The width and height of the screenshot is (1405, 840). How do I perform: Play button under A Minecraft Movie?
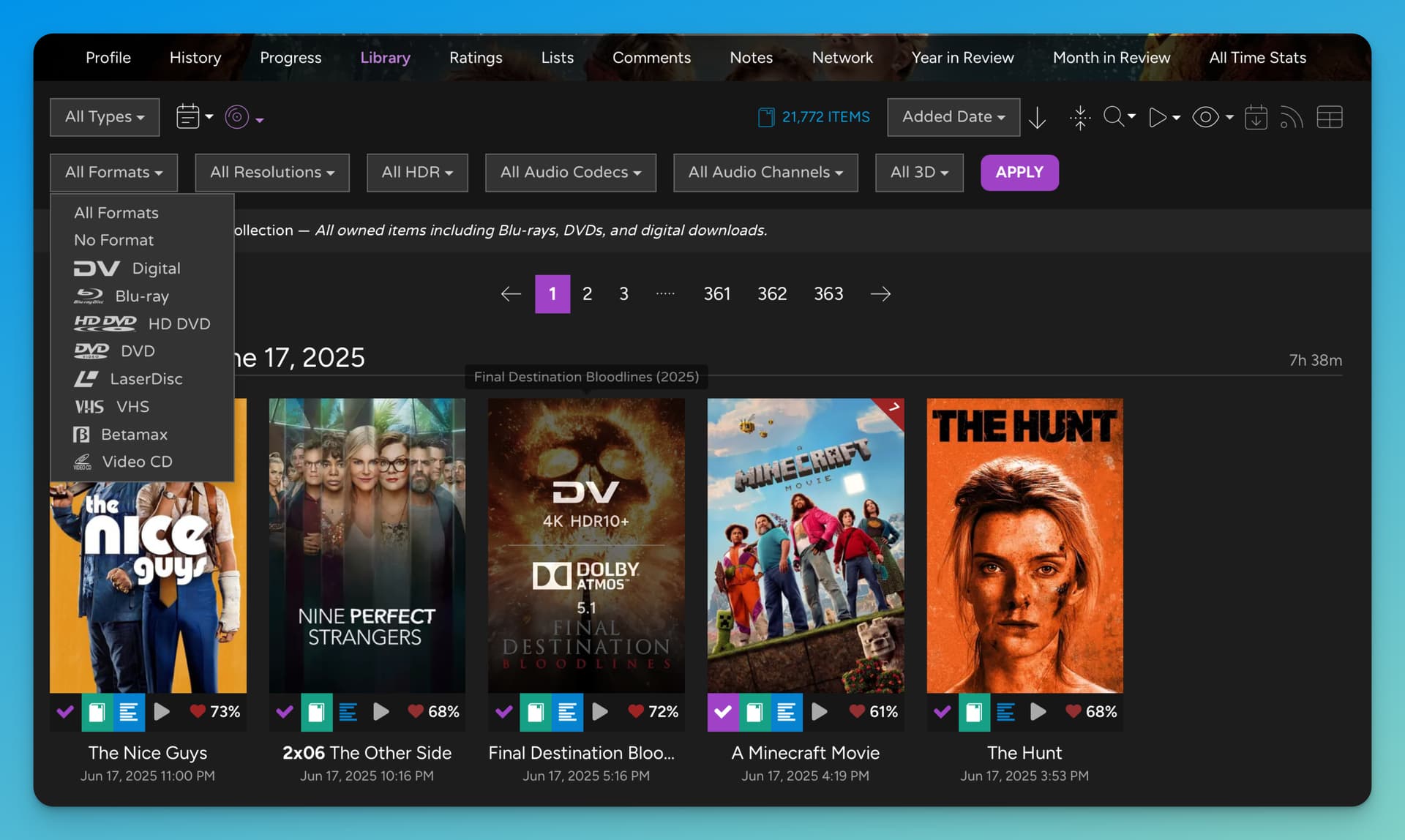820,712
